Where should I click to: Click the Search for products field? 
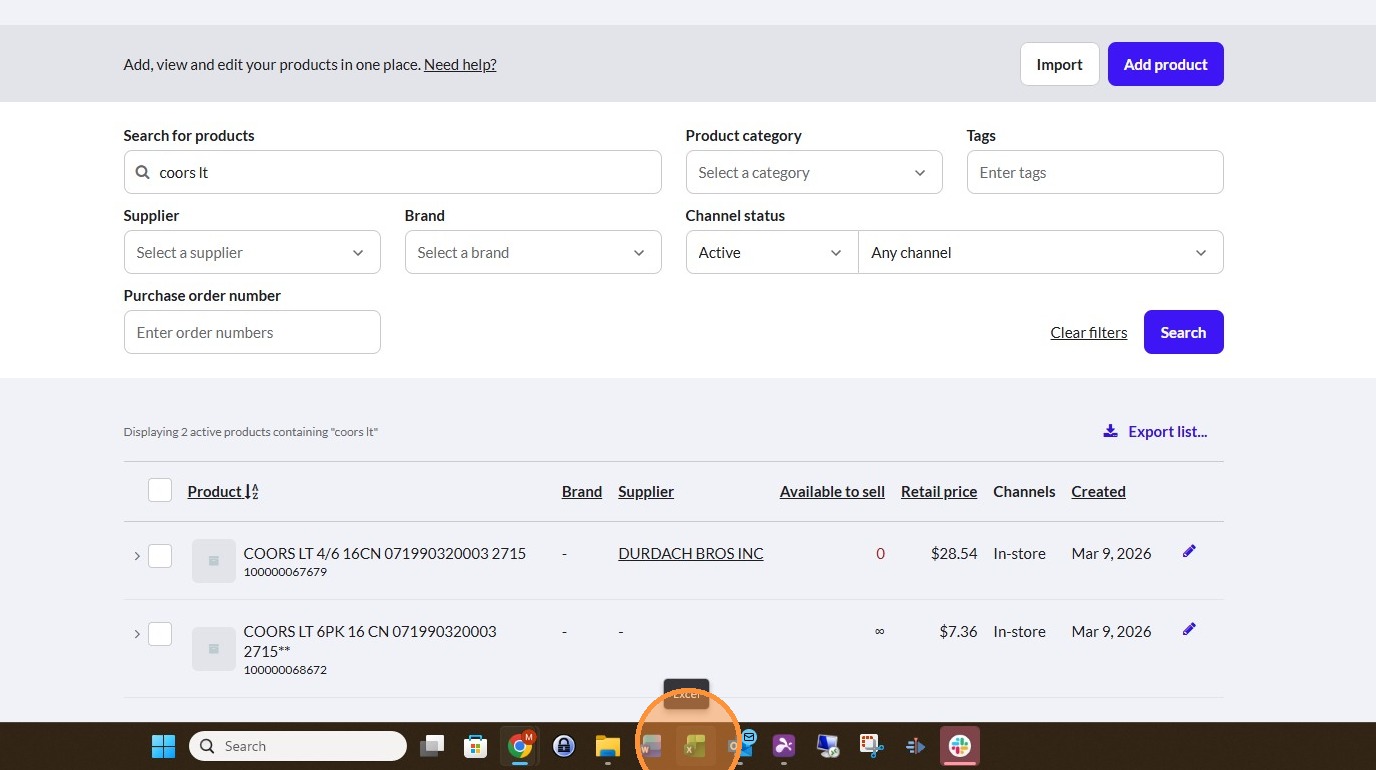tap(392, 172)
